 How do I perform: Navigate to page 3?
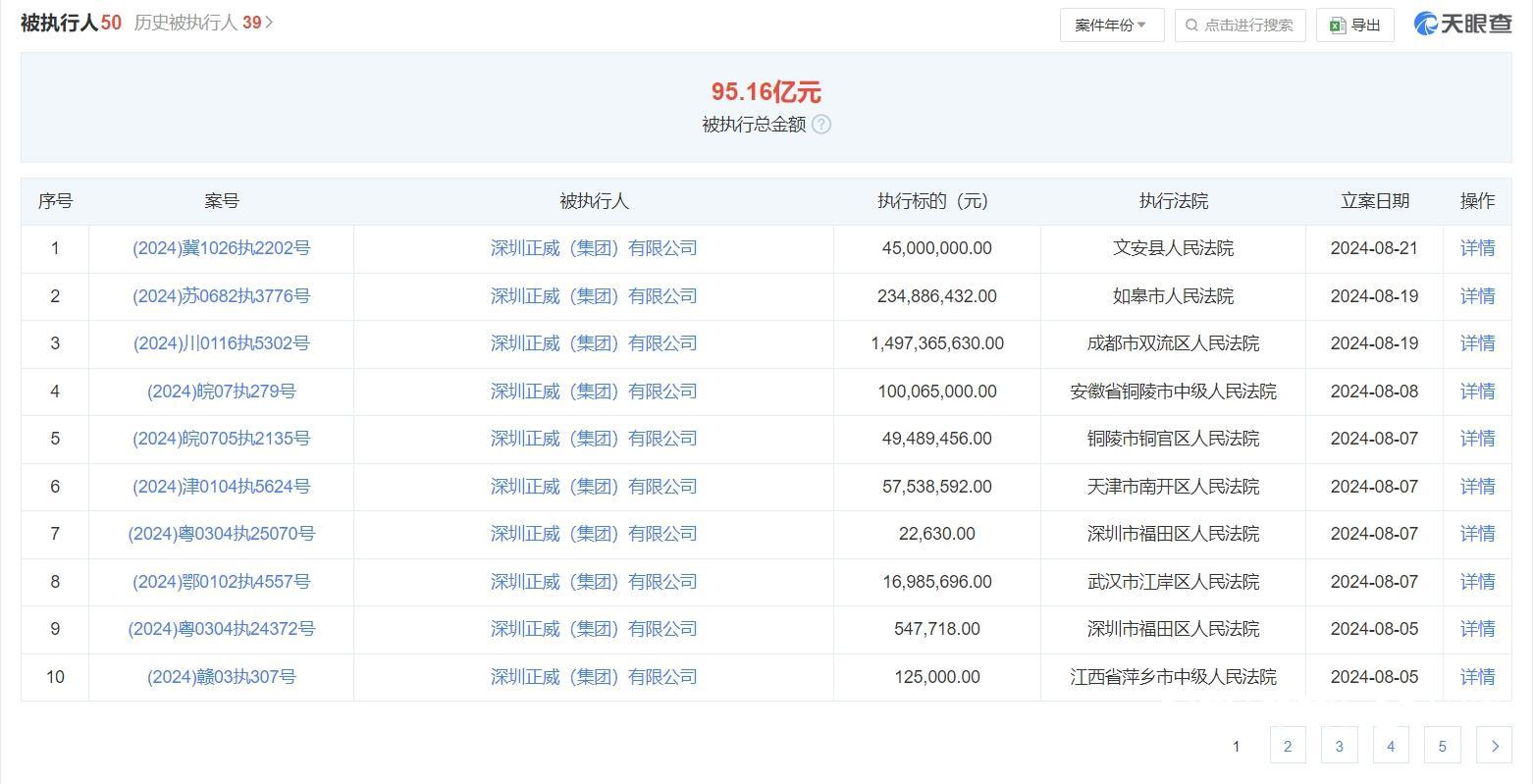pos(1339,746)
